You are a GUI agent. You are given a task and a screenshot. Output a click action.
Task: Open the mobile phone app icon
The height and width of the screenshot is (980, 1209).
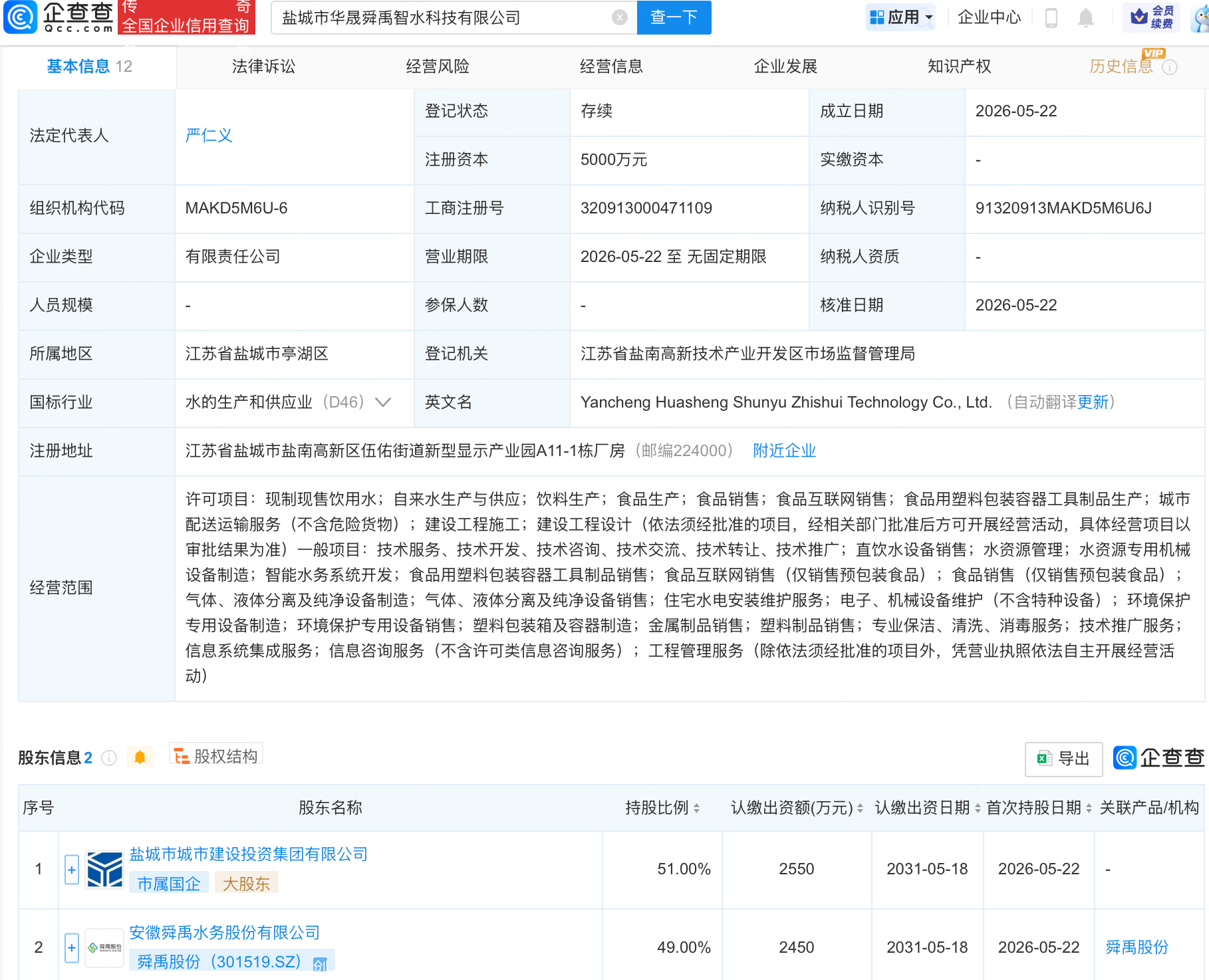click(1051, 18)
